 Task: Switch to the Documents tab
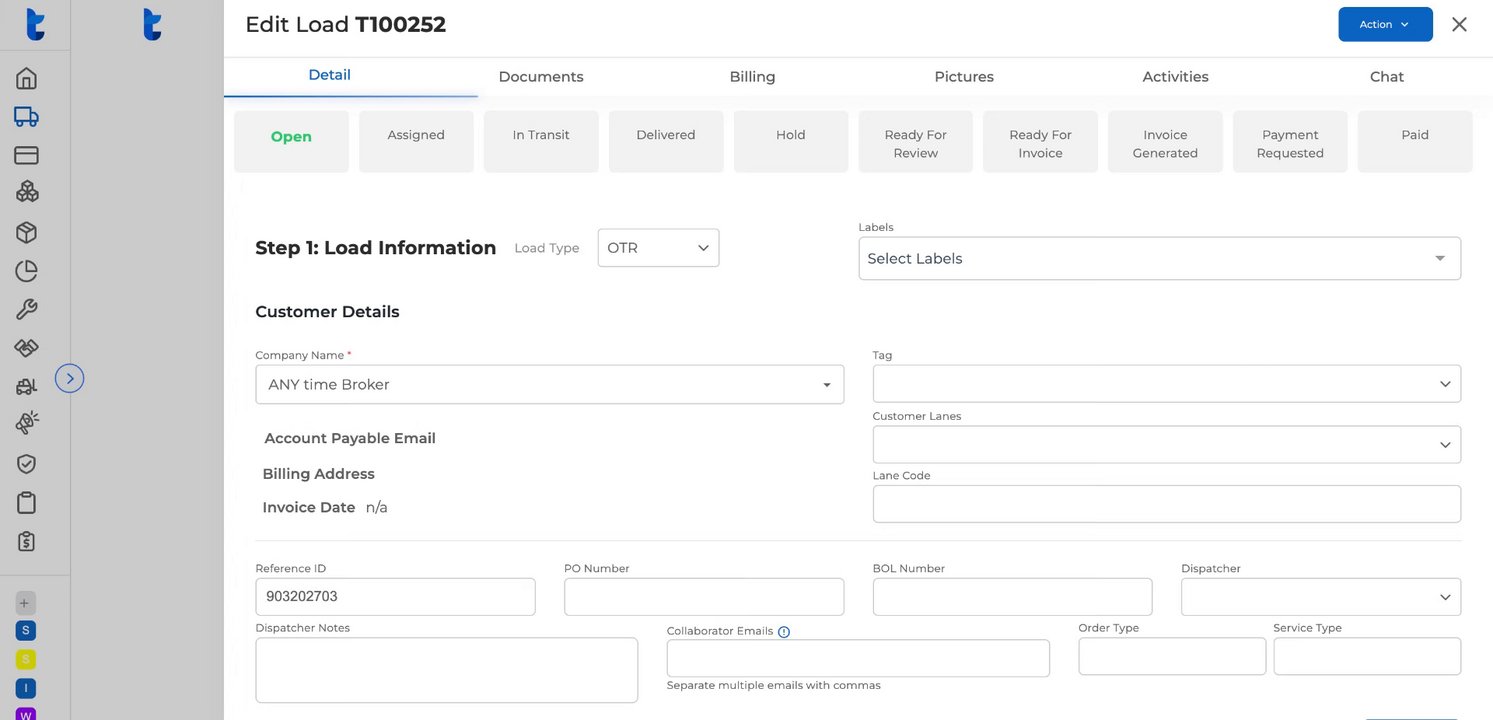click(541, 77)
